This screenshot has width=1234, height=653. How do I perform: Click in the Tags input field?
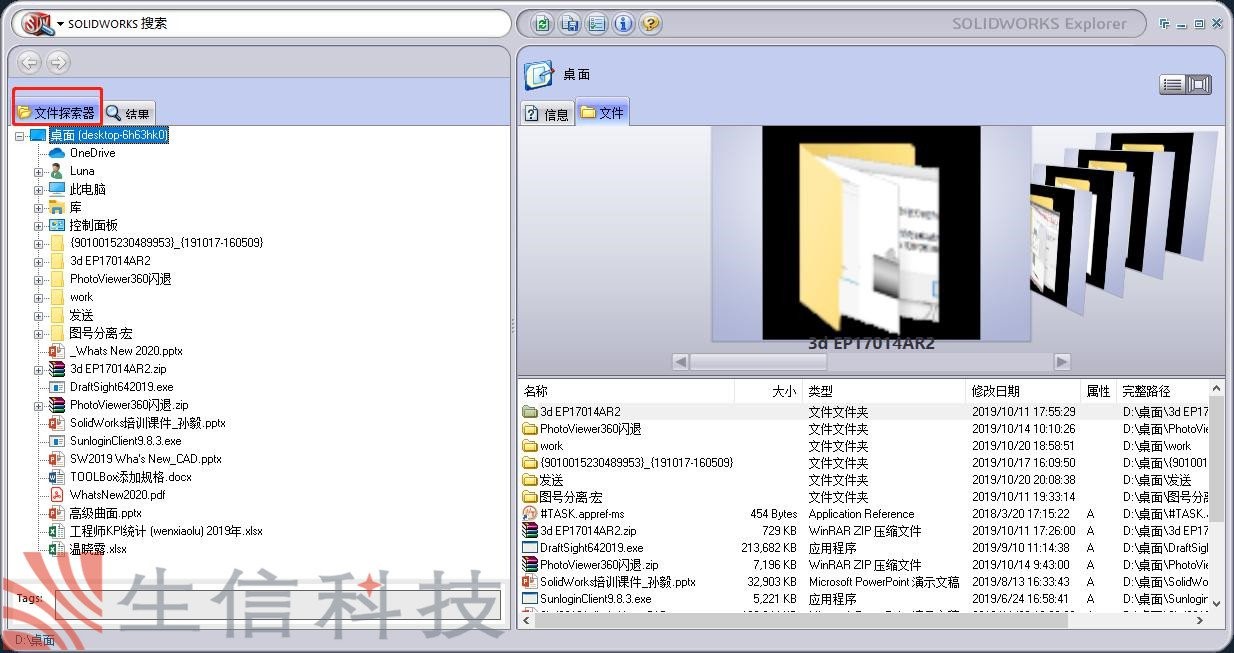[278, 605]
